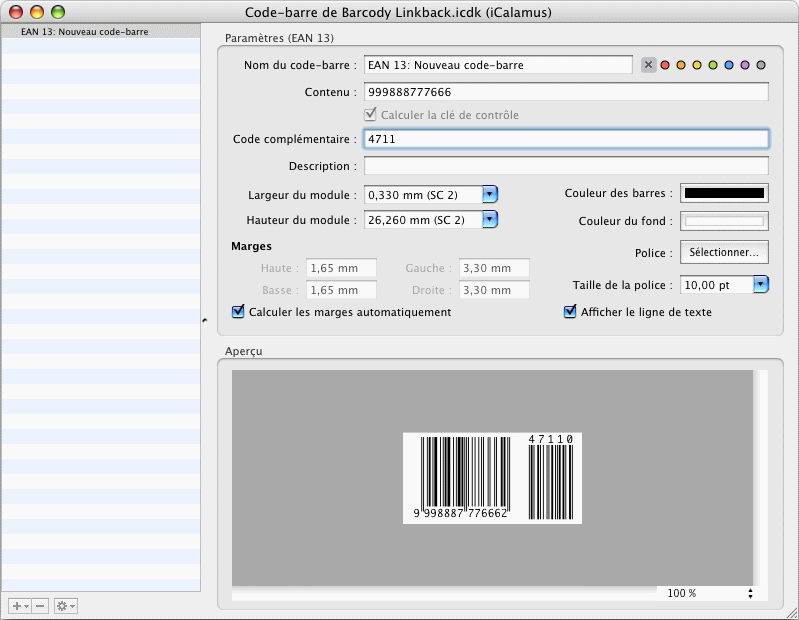Click the Basse margin field

pos(341,290)
